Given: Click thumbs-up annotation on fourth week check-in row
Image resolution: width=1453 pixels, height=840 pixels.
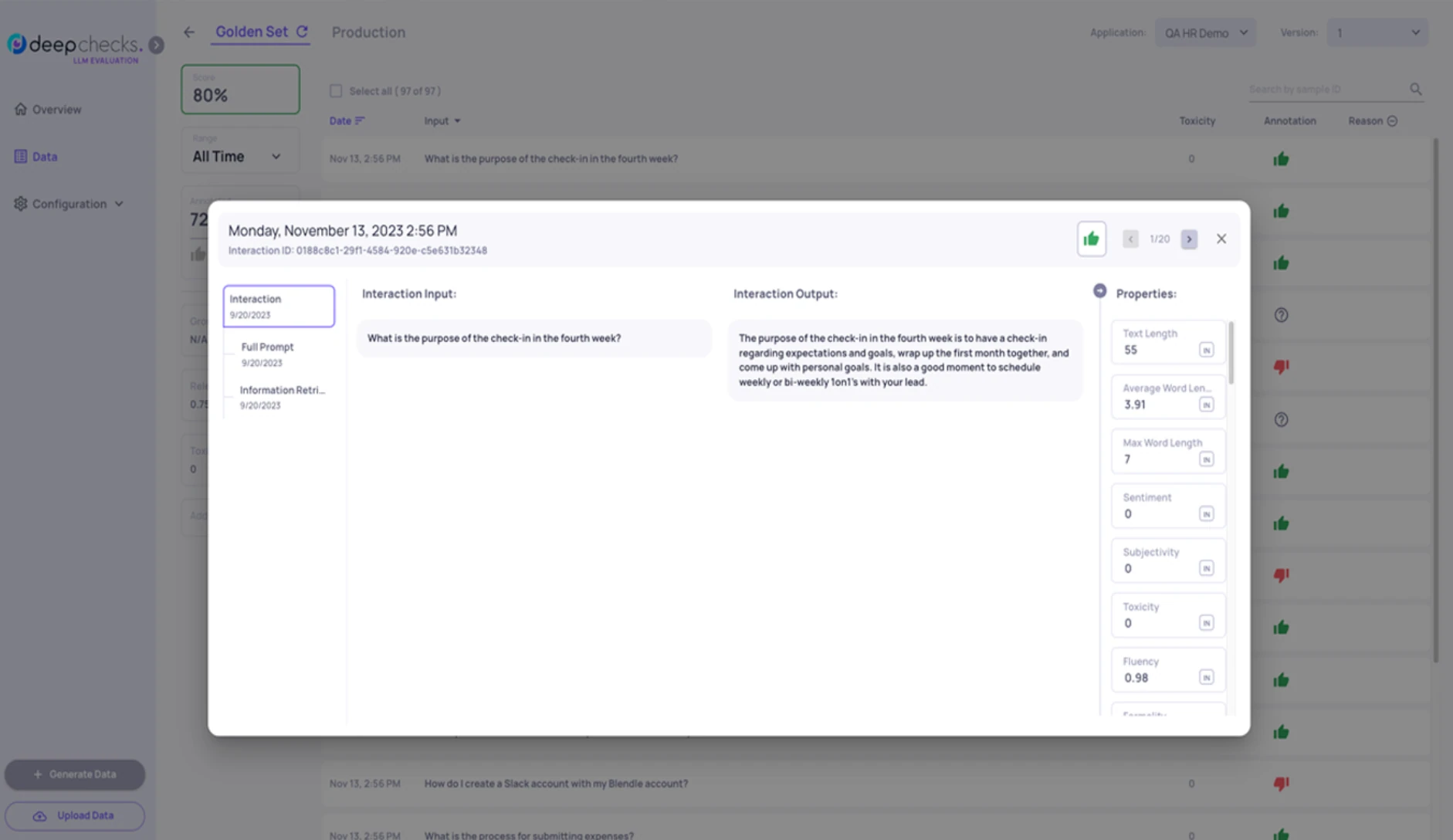Looking at the screenshot, I should pos(1281,159).
